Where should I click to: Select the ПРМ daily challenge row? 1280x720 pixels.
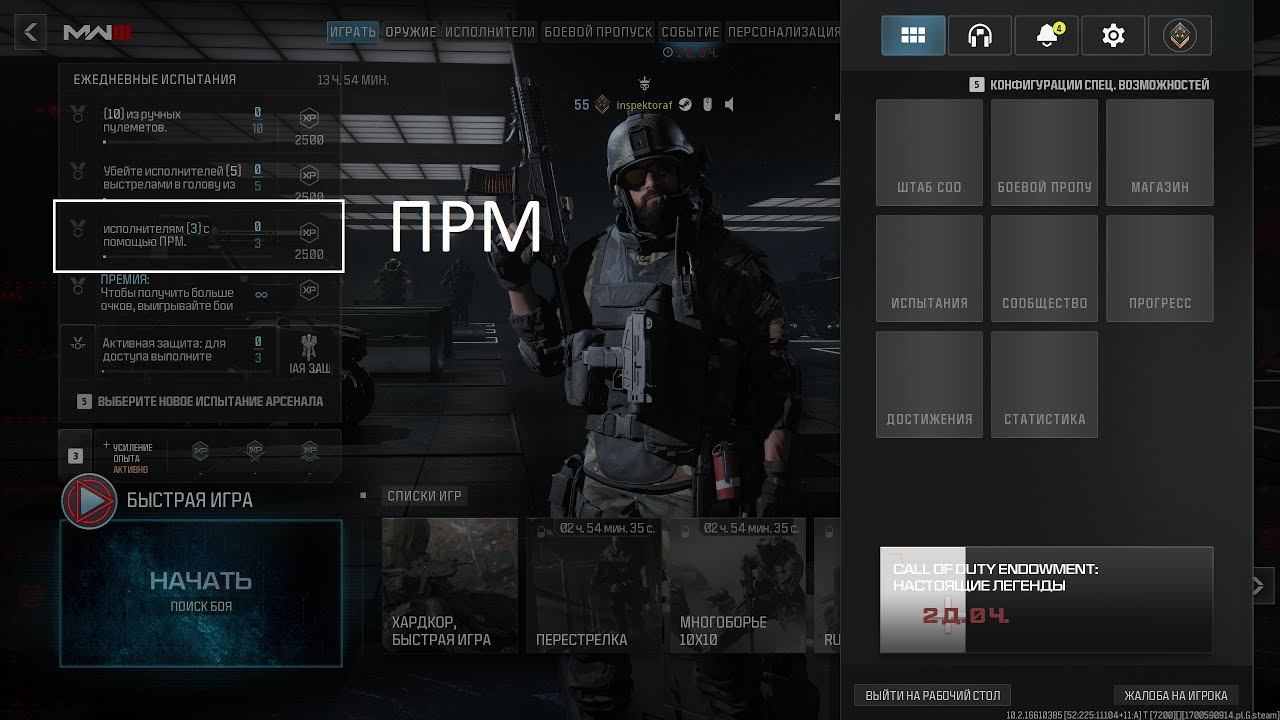point(199,236)
